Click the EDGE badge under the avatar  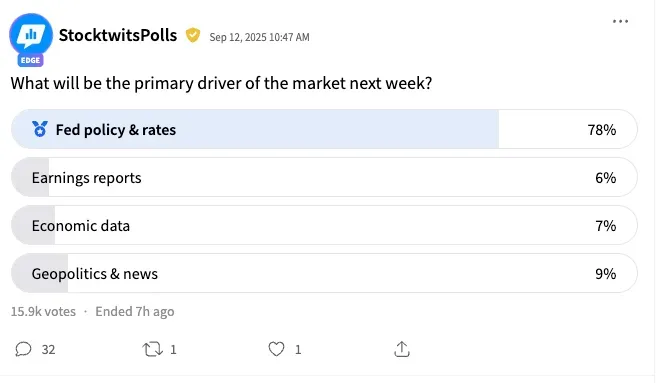point(30,60)
